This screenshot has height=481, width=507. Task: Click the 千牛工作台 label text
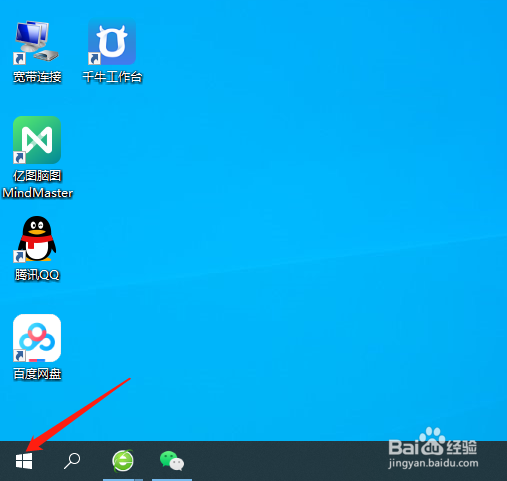112,77
